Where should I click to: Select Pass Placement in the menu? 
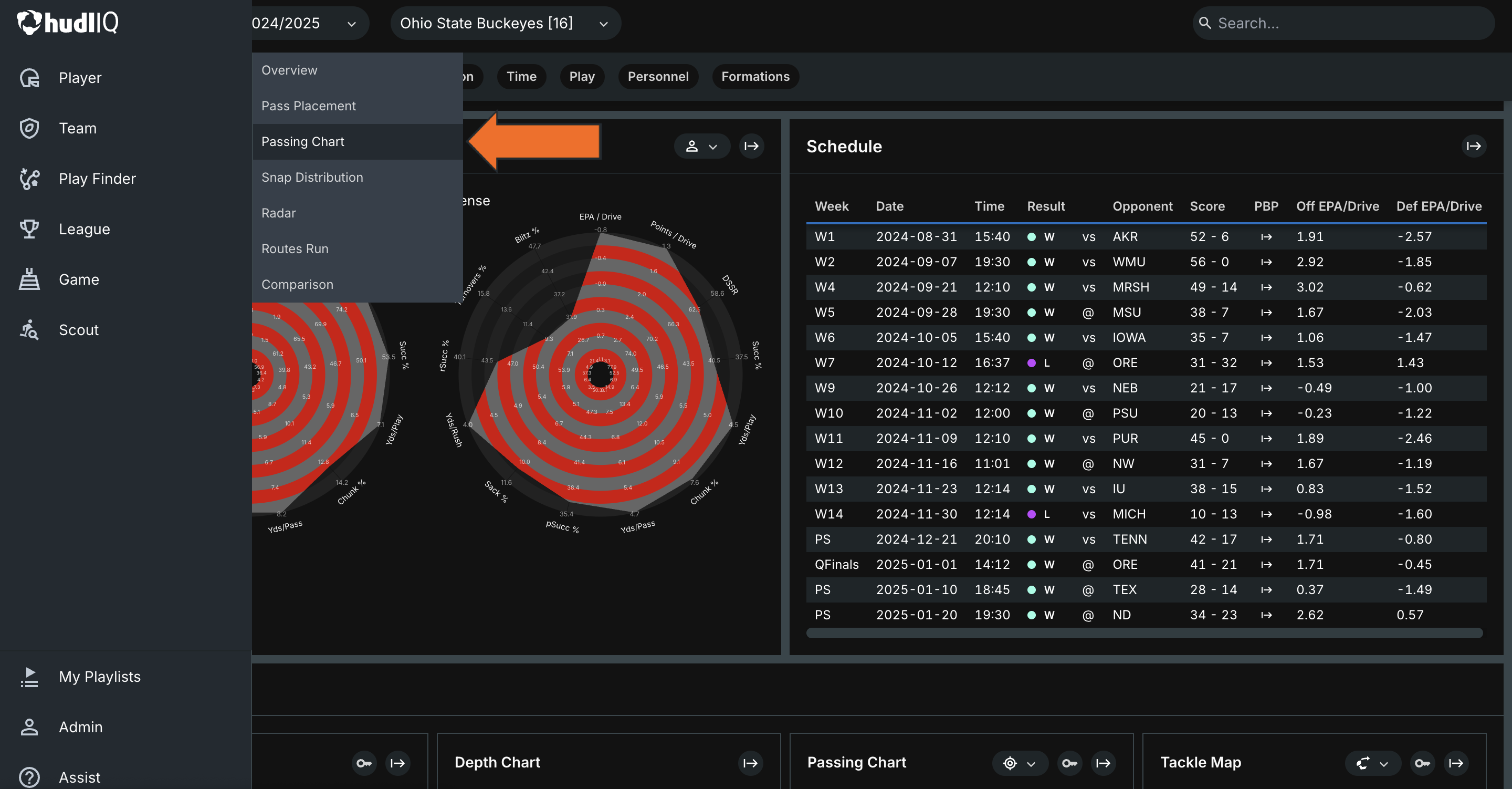click(x=358, y=106)
